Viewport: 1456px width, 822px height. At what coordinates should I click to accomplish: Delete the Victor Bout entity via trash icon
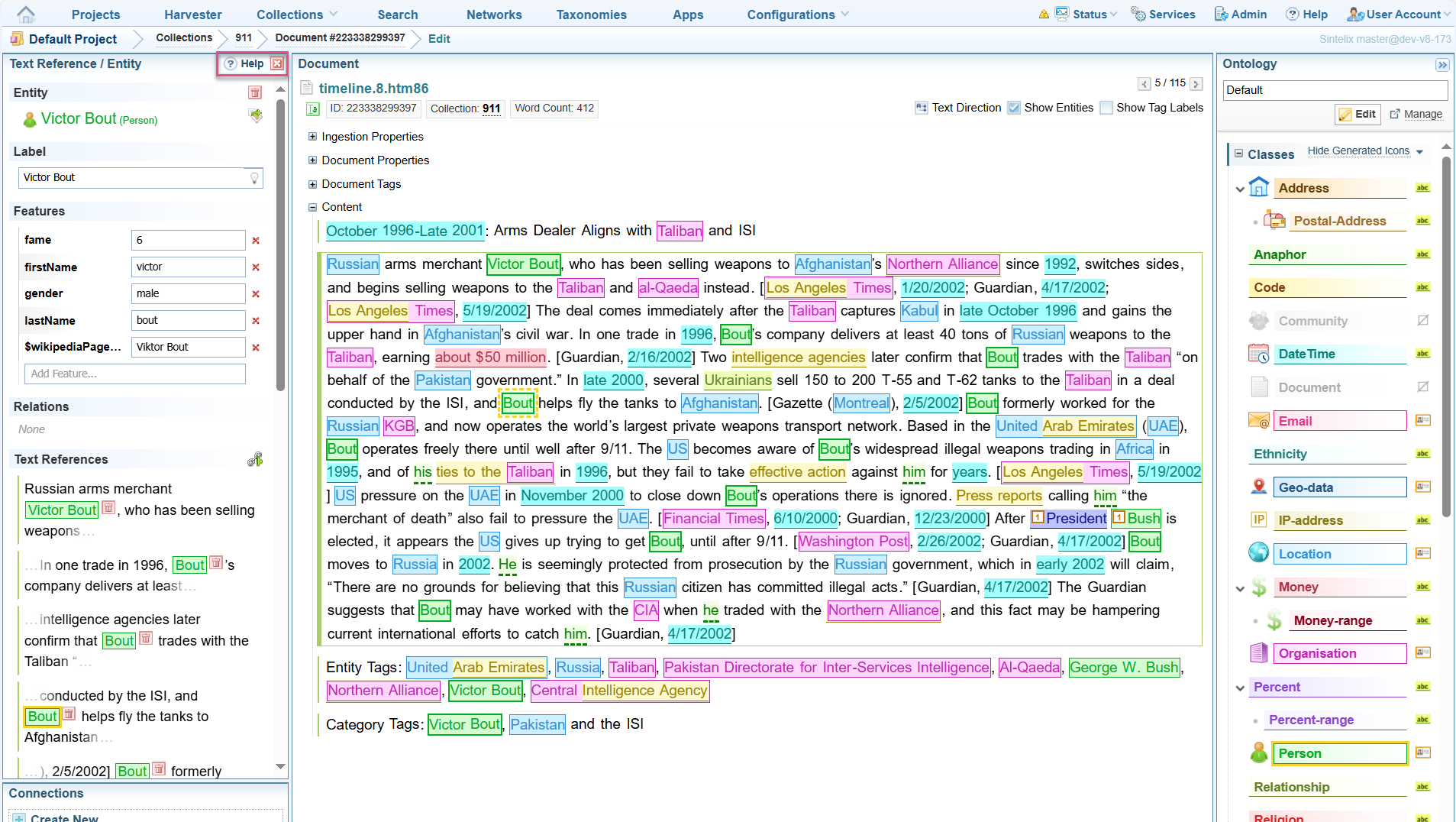pos(255,92)
